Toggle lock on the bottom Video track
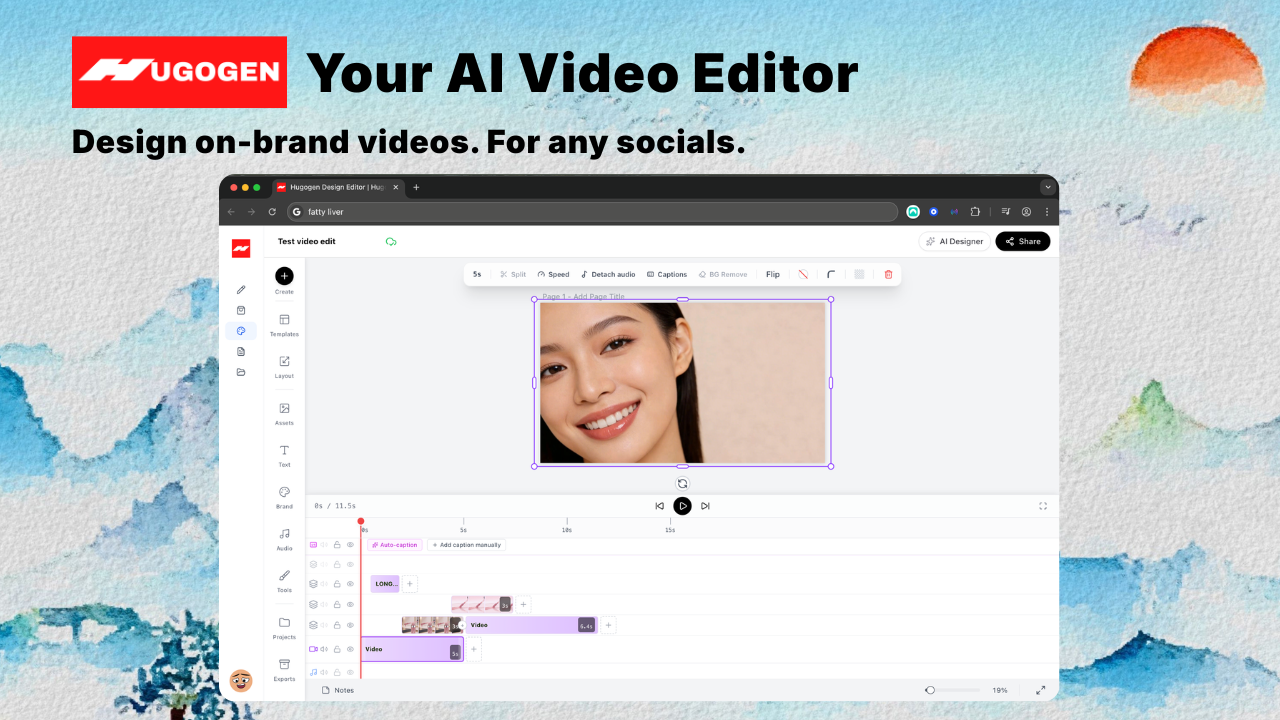Screen dimensions: 1280x720 [337, 650]
